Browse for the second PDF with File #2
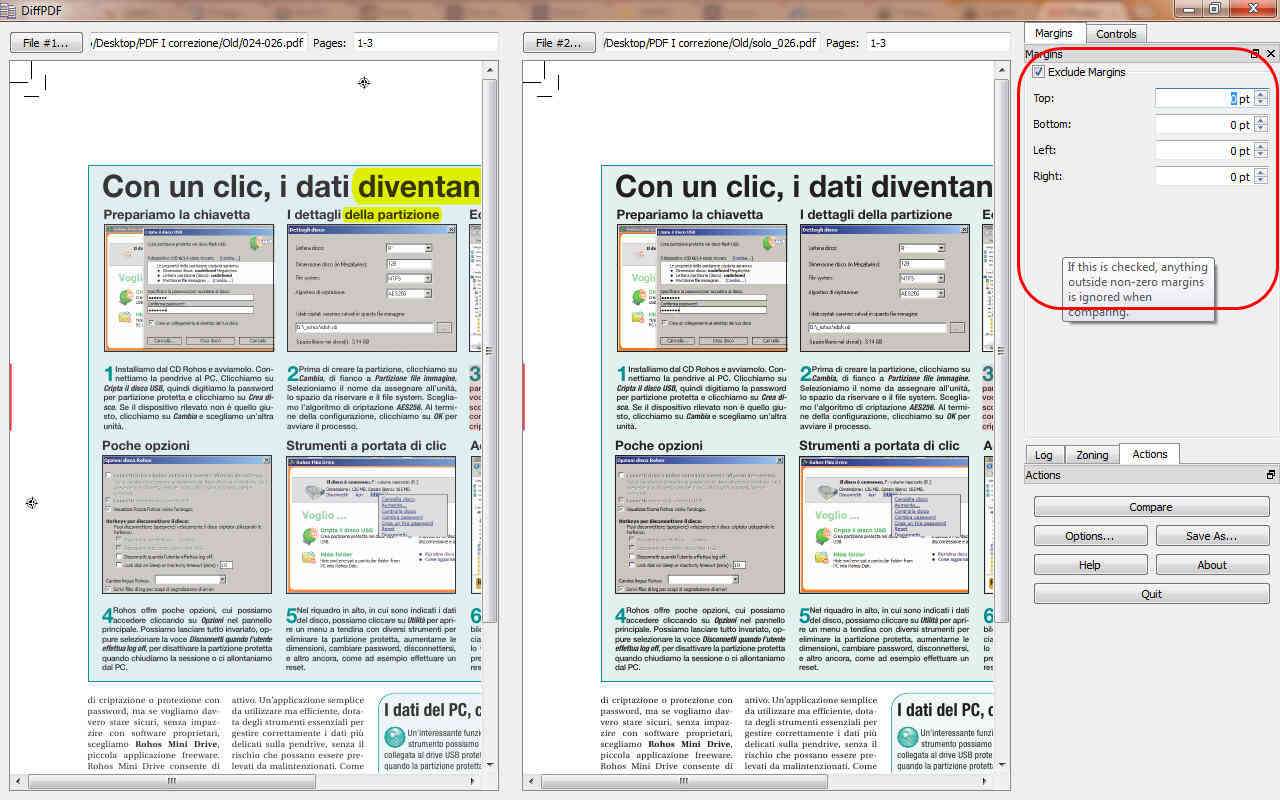 tap(559, 43)
